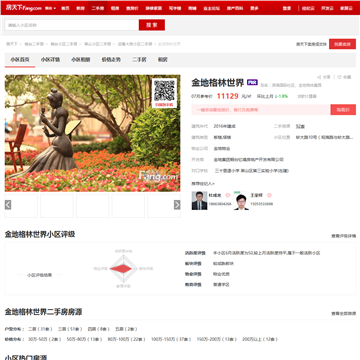
Task: Open 房产百科 in the top navigation
Action: (235, 8)
